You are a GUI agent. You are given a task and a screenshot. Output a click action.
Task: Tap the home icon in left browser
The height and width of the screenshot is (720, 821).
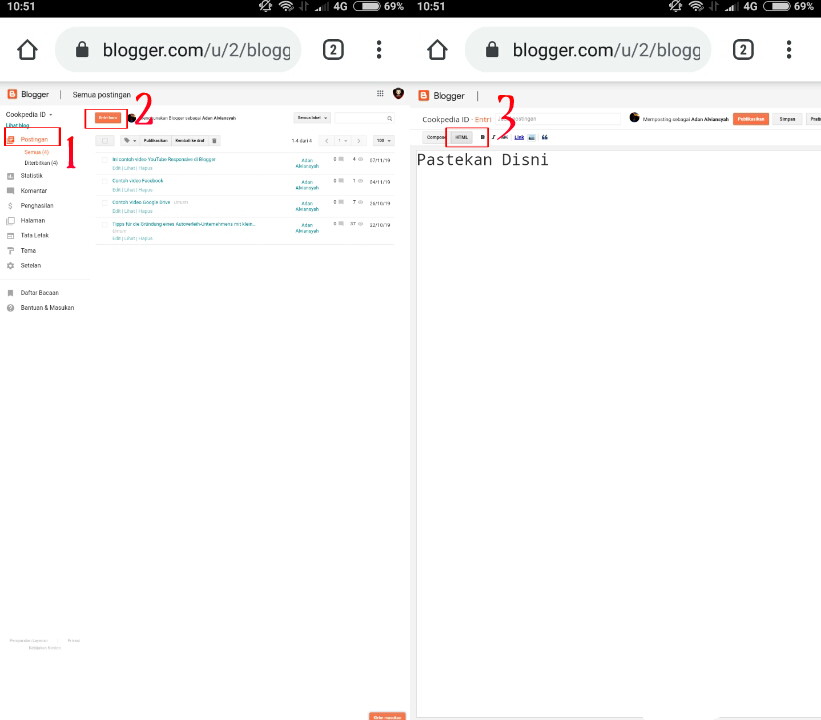coord(27,50)
